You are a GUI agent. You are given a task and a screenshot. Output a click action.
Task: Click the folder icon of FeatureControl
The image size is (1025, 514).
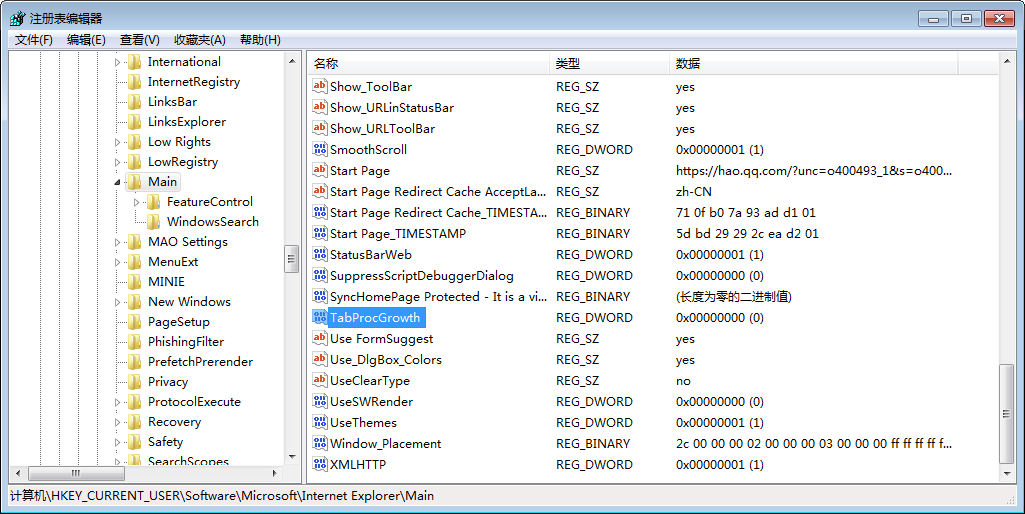pos(154,202)
